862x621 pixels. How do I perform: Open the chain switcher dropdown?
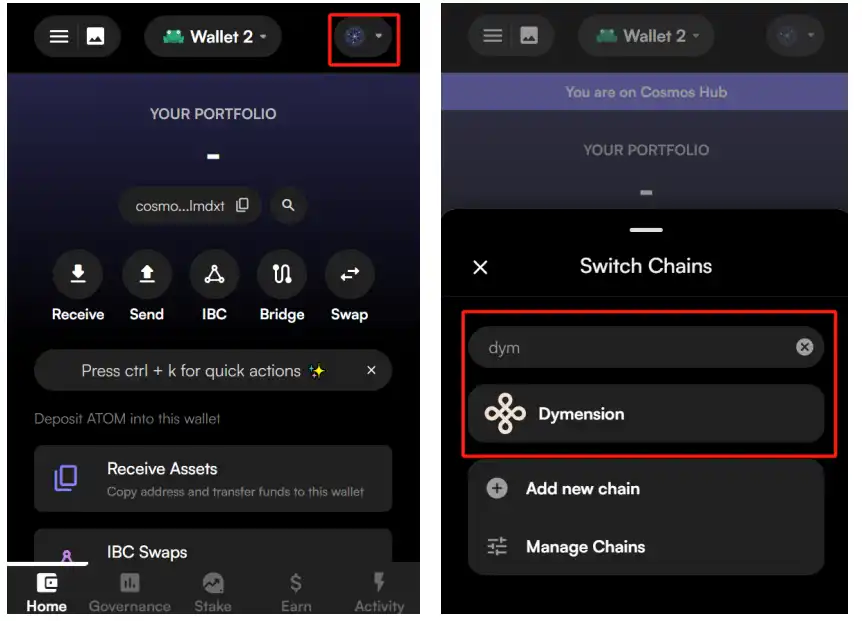[x=363, y=37]
